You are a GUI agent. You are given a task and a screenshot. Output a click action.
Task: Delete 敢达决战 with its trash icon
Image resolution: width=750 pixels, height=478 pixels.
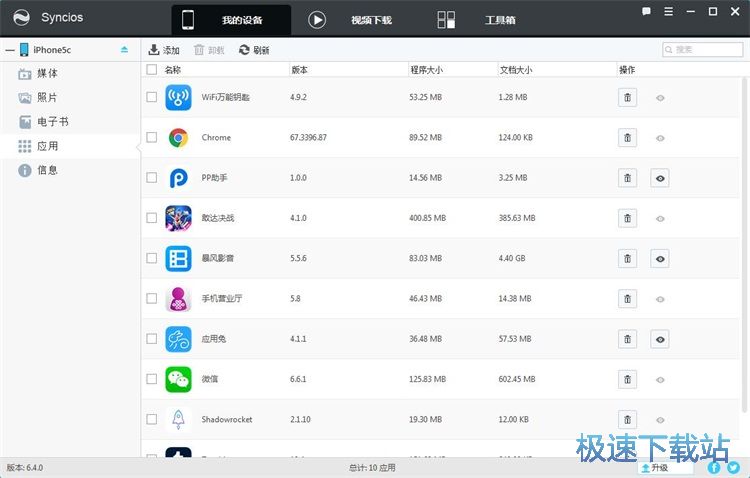click(628, 218)
